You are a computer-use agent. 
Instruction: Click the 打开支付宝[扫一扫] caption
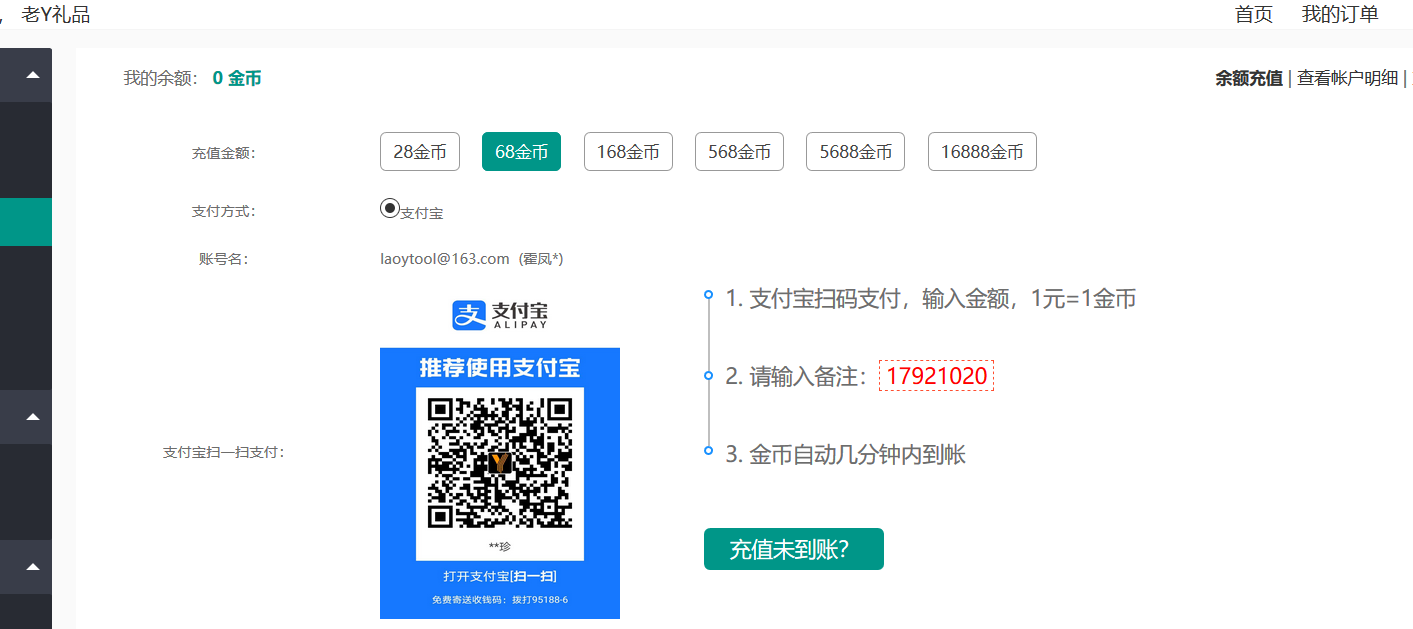(x=500, y=576)
